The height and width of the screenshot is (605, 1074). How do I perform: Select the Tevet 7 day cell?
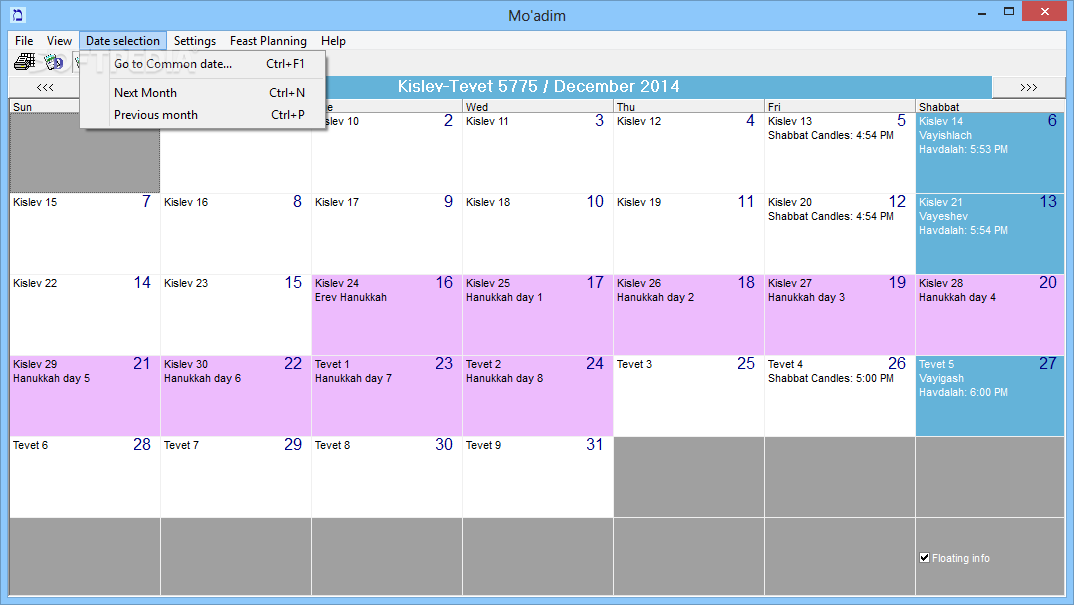(236, 477)
